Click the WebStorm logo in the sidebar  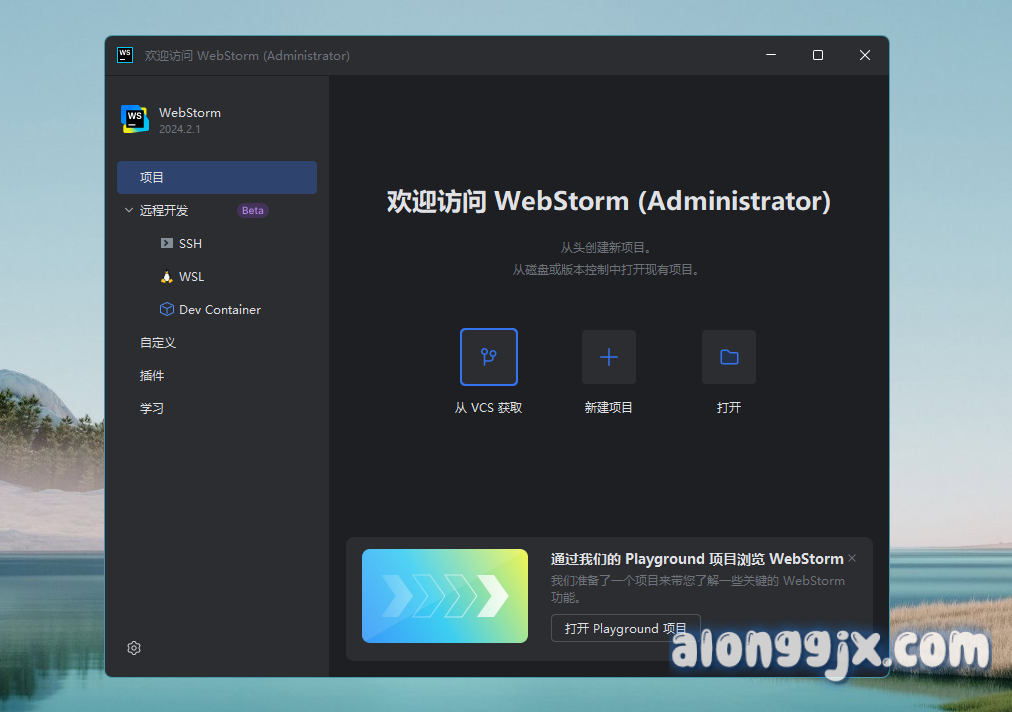pos(134,119)
